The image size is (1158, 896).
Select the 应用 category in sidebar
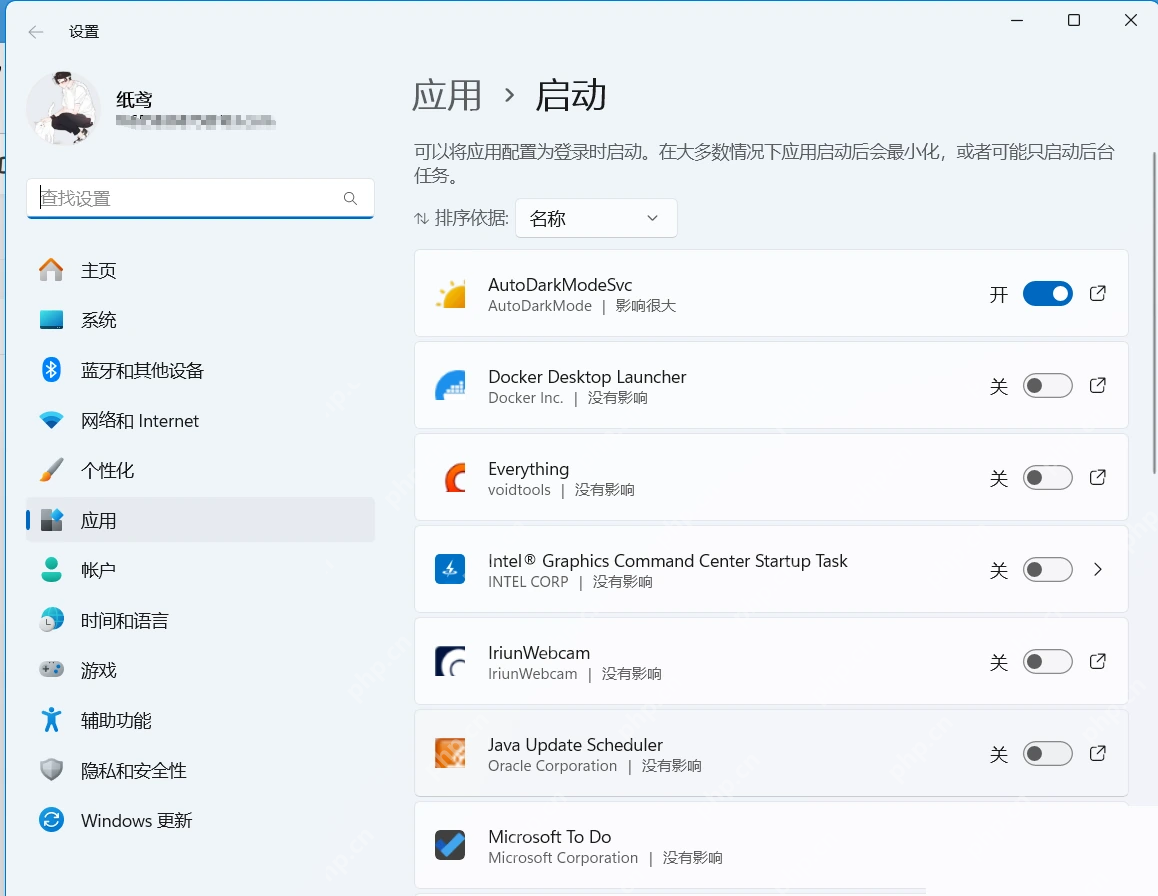point(200,520)
